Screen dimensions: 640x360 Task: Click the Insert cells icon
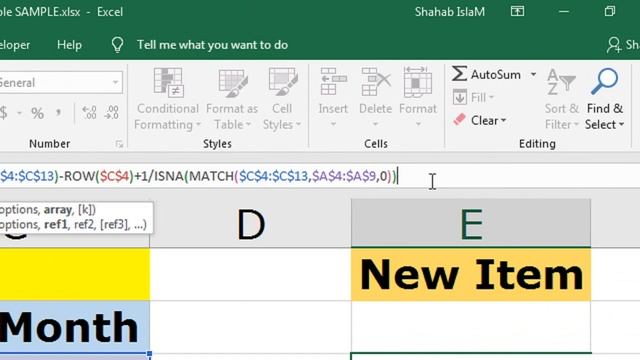[333, 82]
